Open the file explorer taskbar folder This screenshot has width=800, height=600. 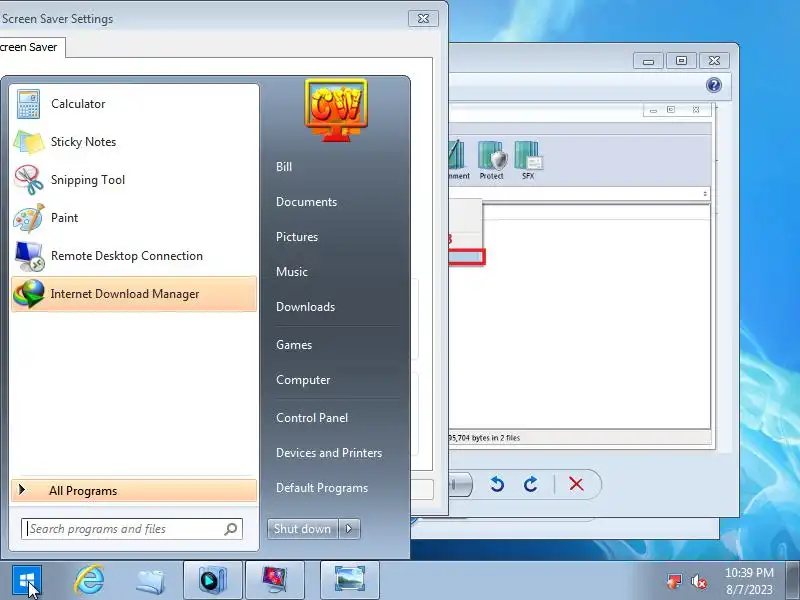[151, 581]
